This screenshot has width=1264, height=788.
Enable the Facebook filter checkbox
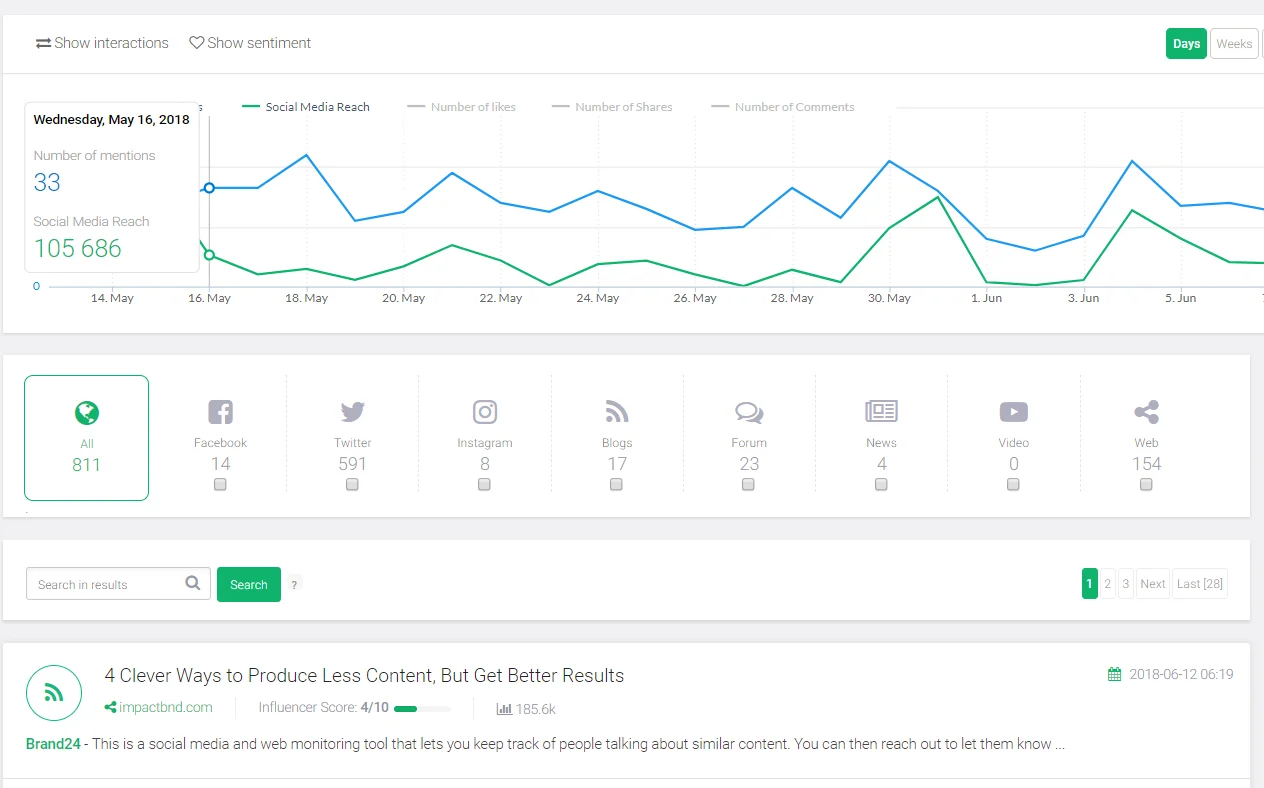coord(220,484)
